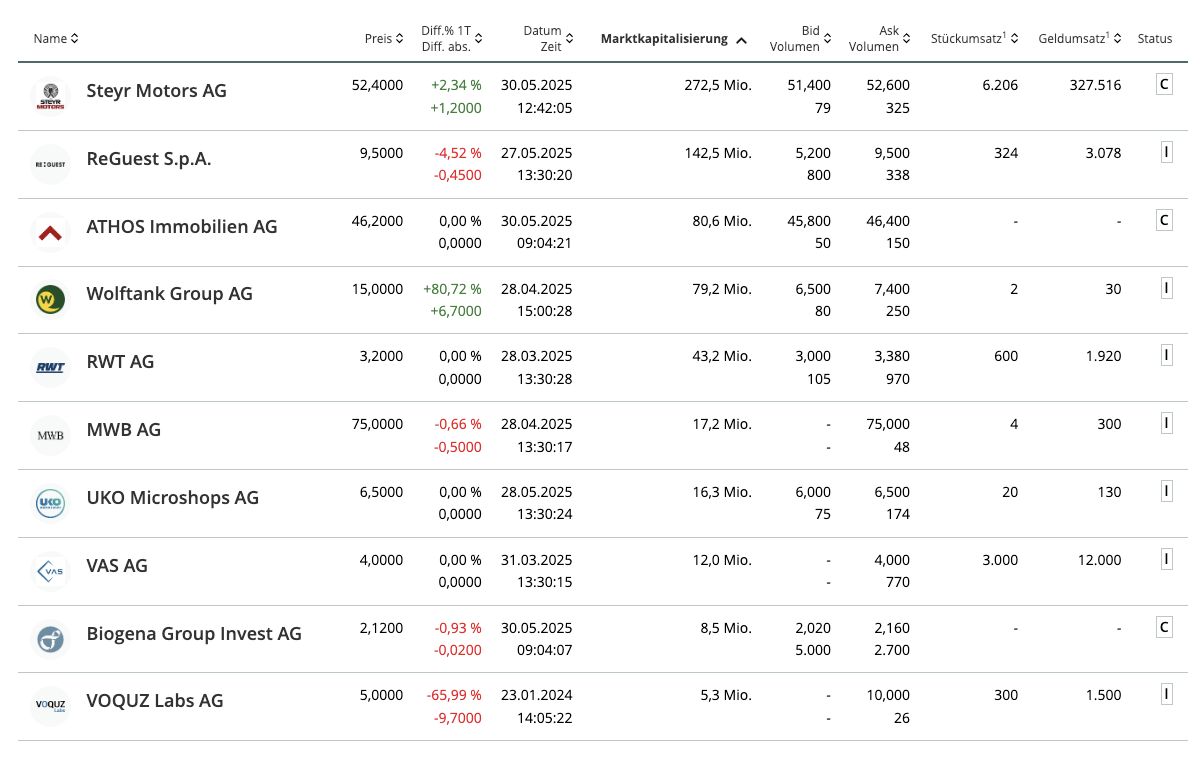Image resolution: width=1201 pixels, height=759 pixels.
Task: Sort by Diff.% 1T column
Action: point(452,39)
